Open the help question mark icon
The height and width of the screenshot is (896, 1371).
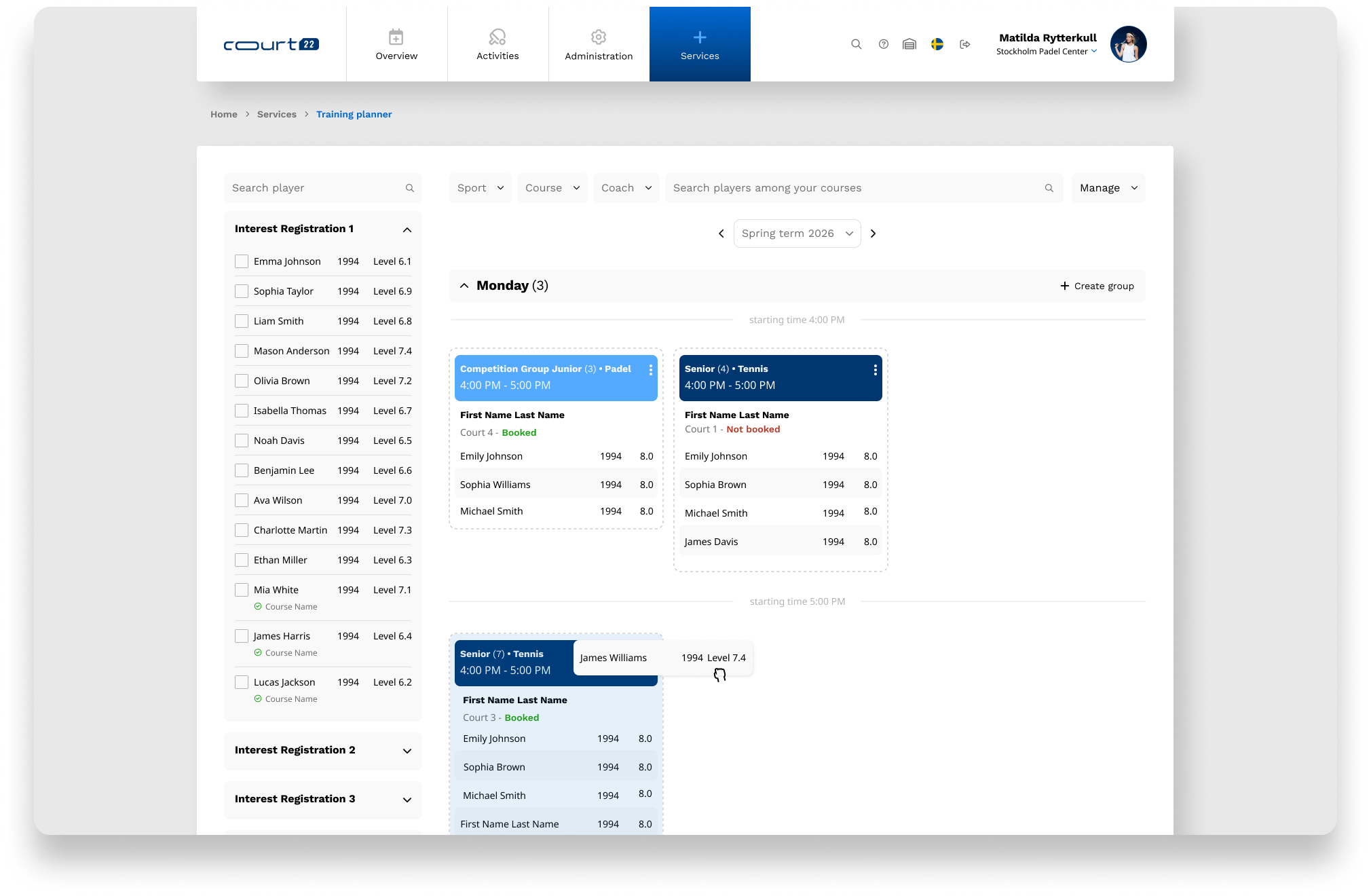[883, 44]
